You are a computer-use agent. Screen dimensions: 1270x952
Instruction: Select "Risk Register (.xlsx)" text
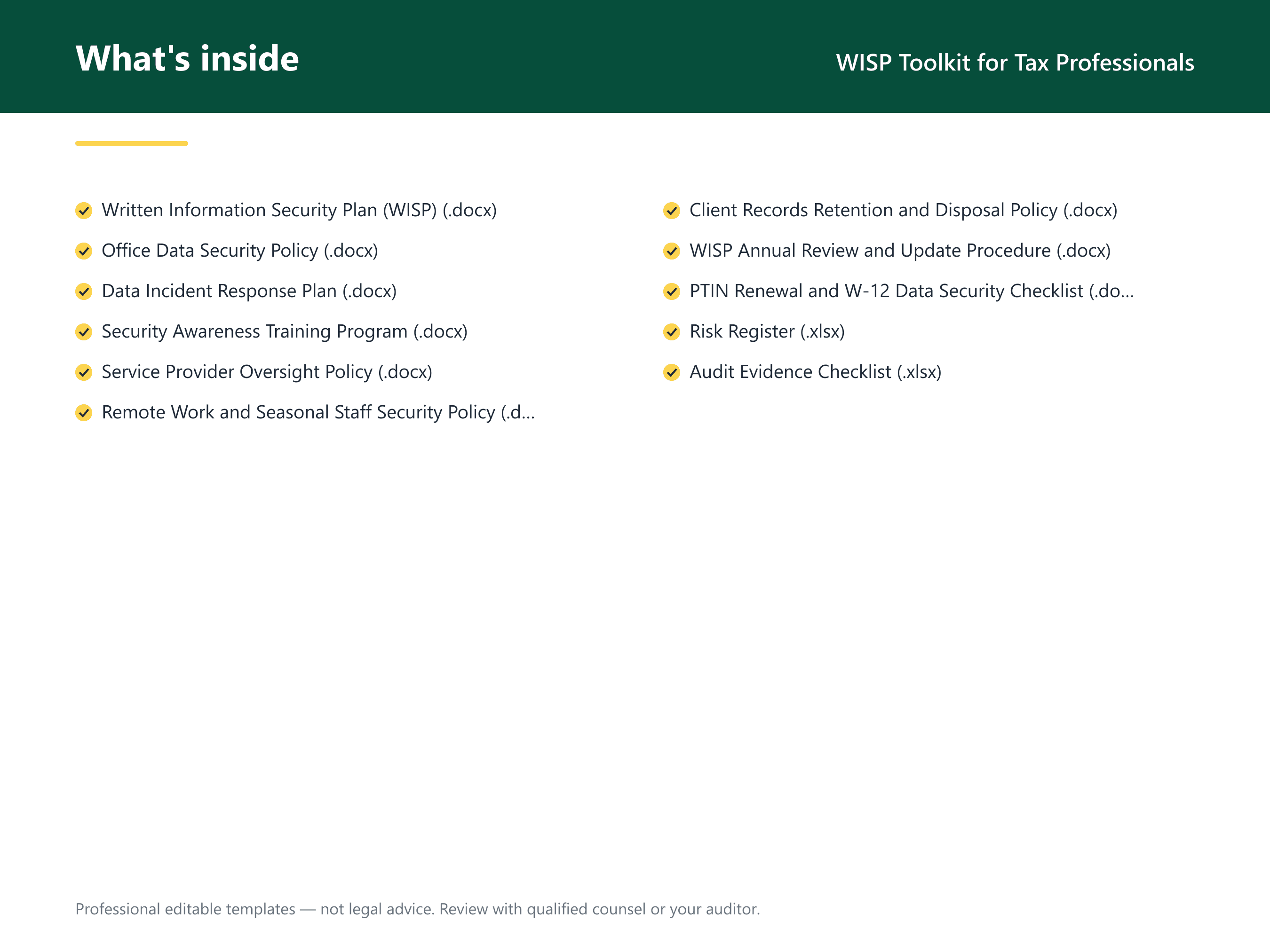[x=767, y=332]
